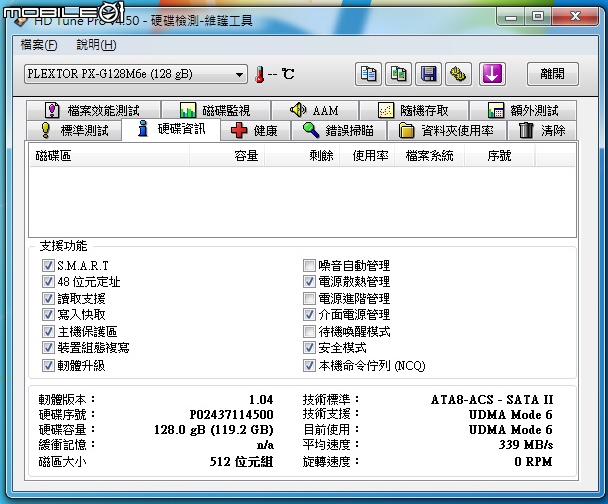Toggle the 電源散熱管理 checkbox
The image size is (608, 504).
tap(309, 282)
